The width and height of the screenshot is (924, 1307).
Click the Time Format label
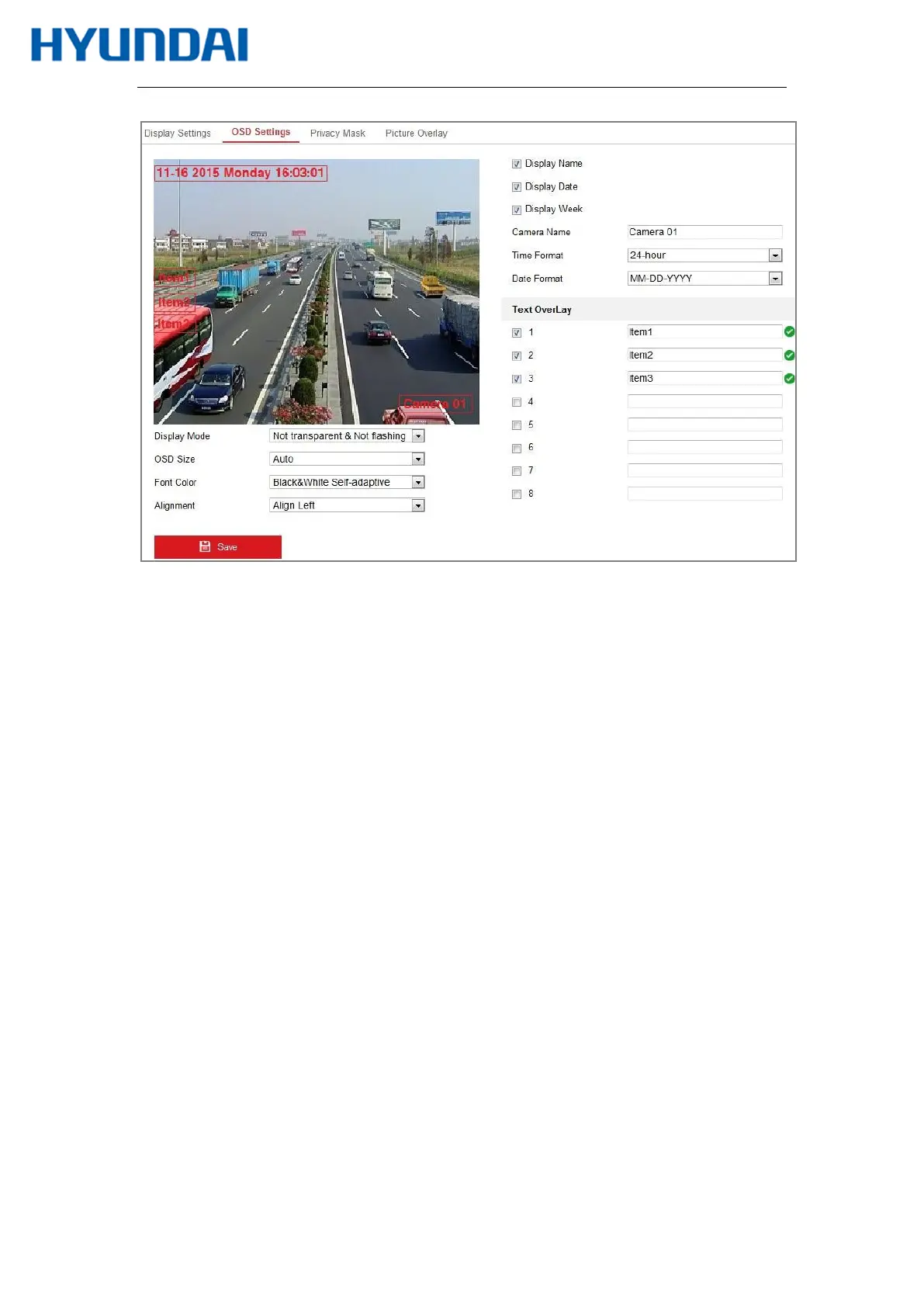538,255
